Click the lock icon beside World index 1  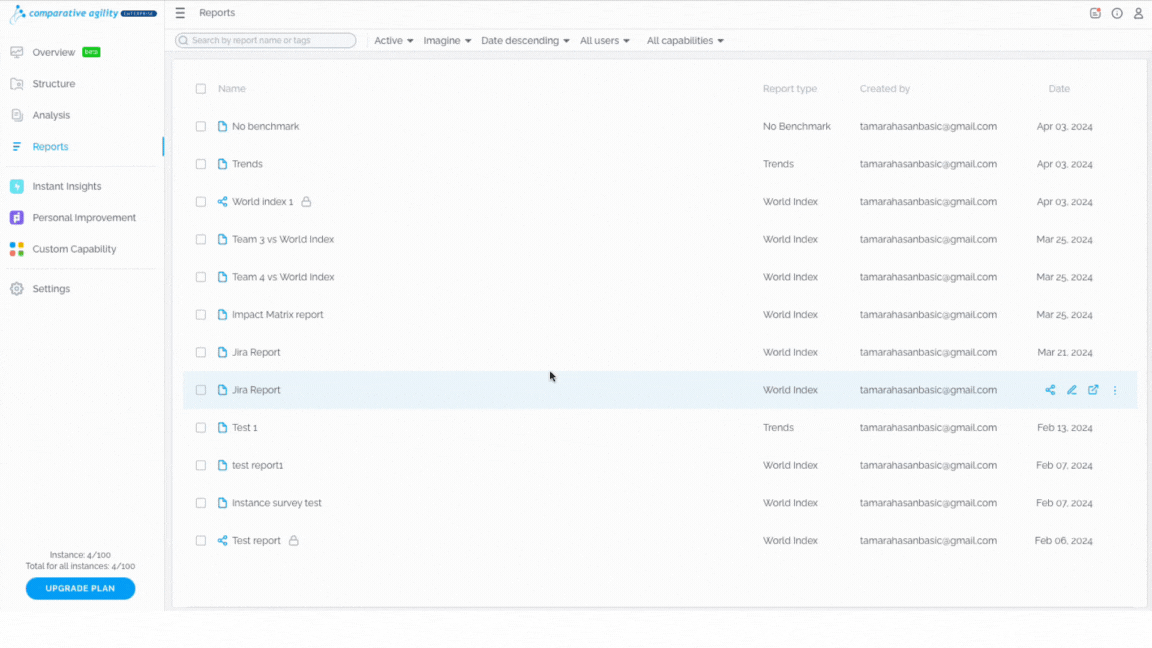[x=306, y=201]
